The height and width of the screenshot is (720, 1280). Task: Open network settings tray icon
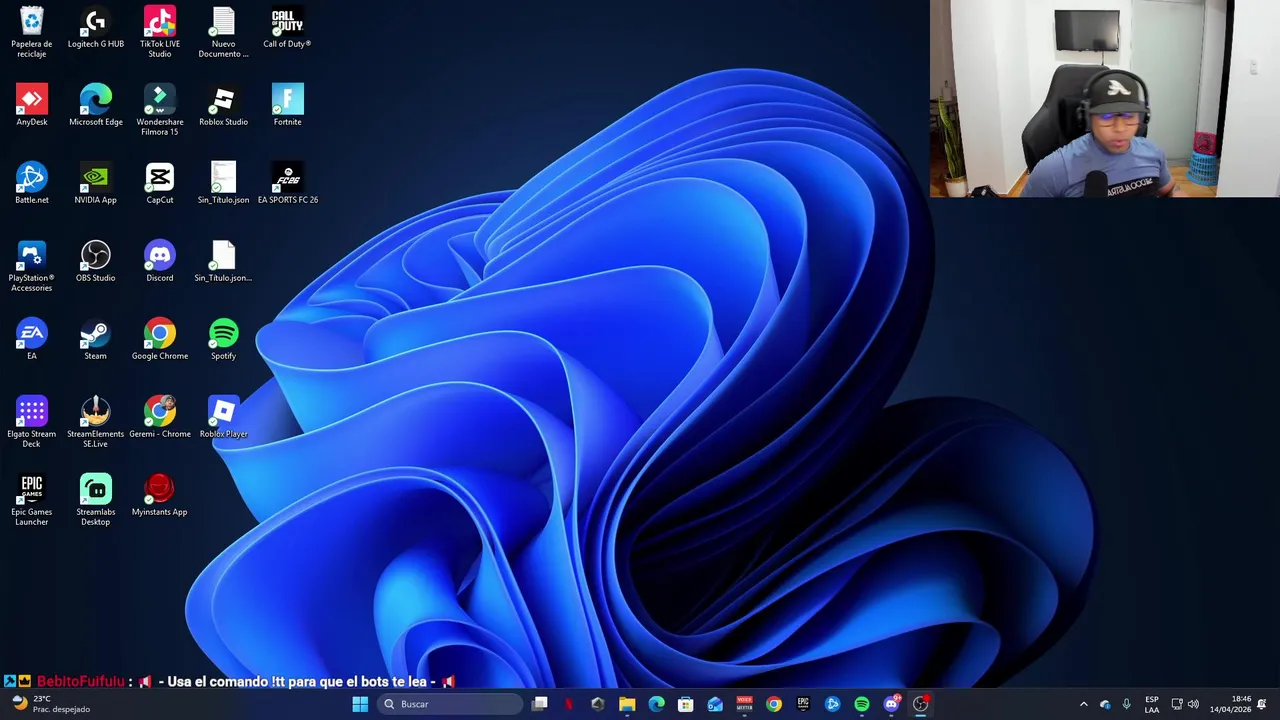click(x=1177, y=704)
